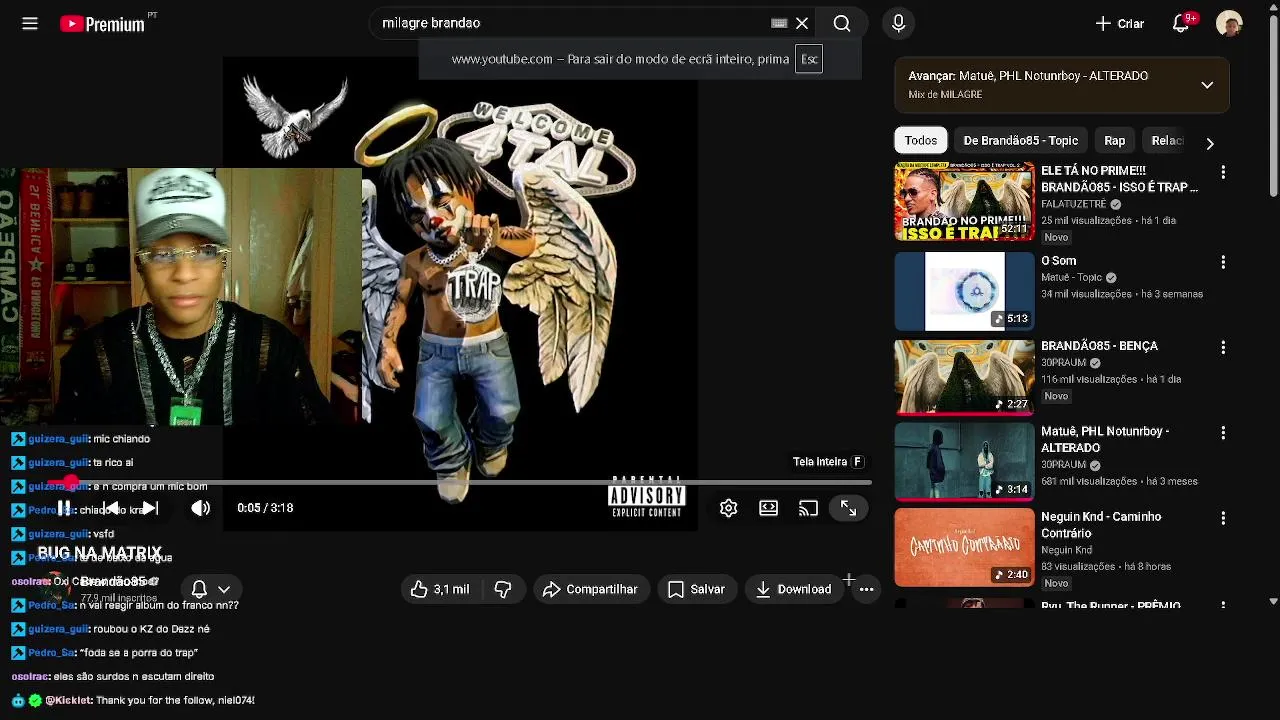The image size is (1280, 720).
Task: Open the 'Matuê - Topic' channel link
Action: 1071,278
